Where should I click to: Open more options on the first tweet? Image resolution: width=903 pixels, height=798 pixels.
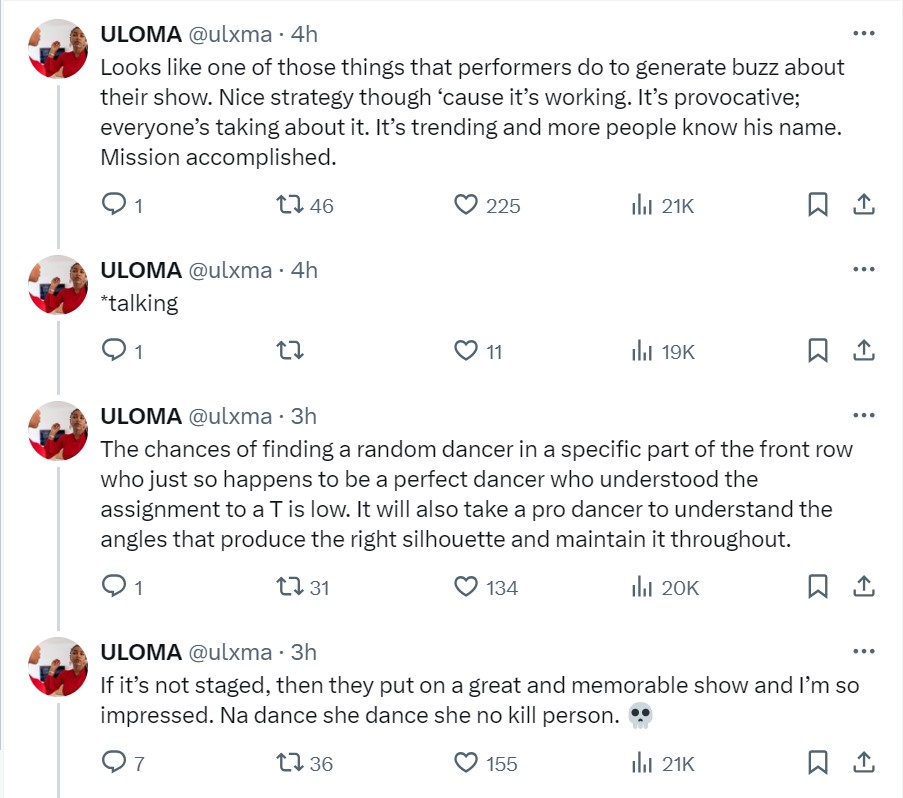[863, 33]
